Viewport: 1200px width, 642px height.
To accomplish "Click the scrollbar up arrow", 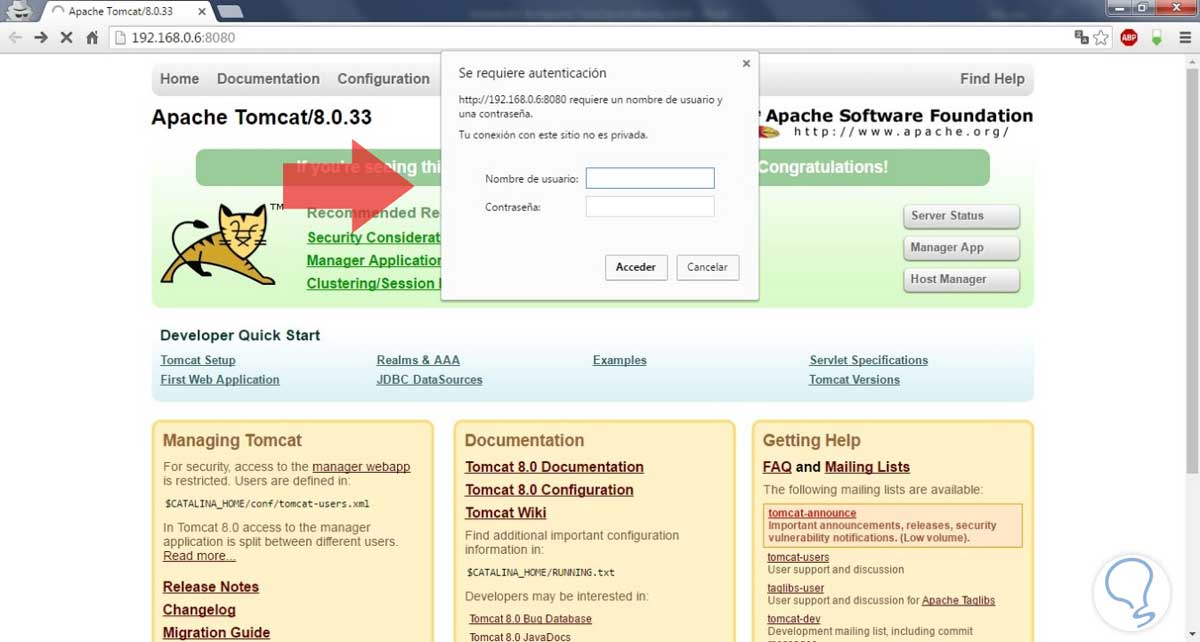I will point(1191,62).
